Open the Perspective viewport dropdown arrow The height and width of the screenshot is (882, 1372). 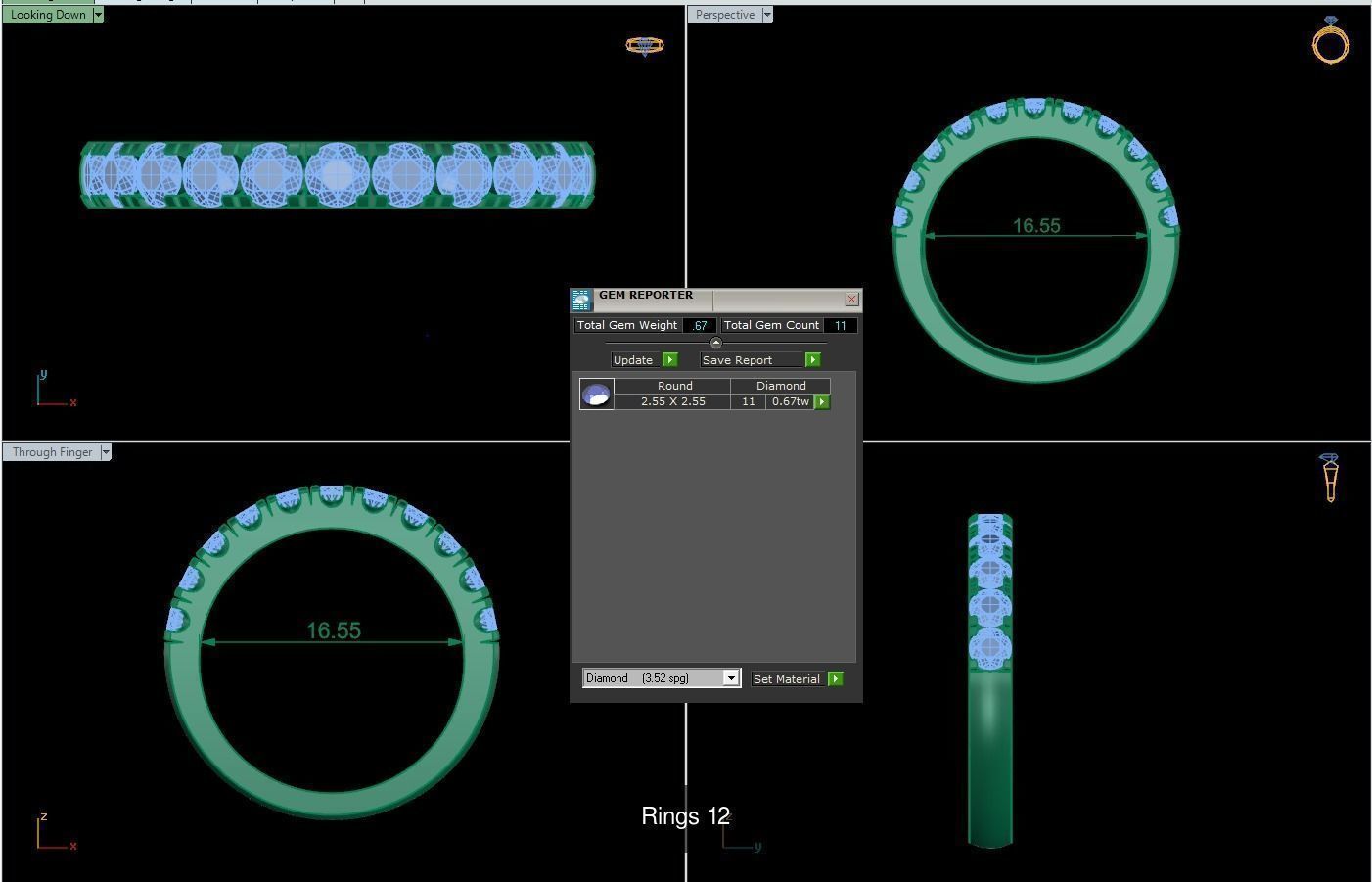[767, 15]
